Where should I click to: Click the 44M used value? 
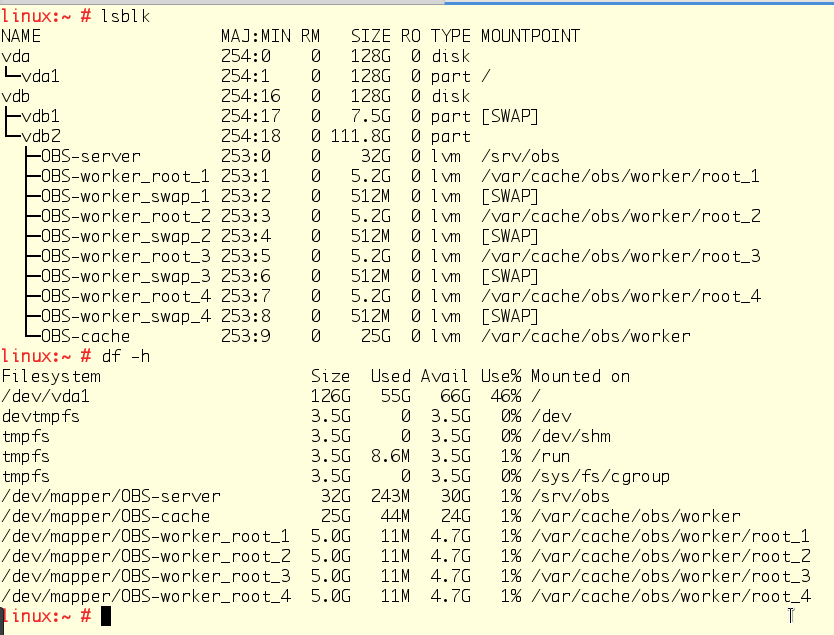[395, 516]
